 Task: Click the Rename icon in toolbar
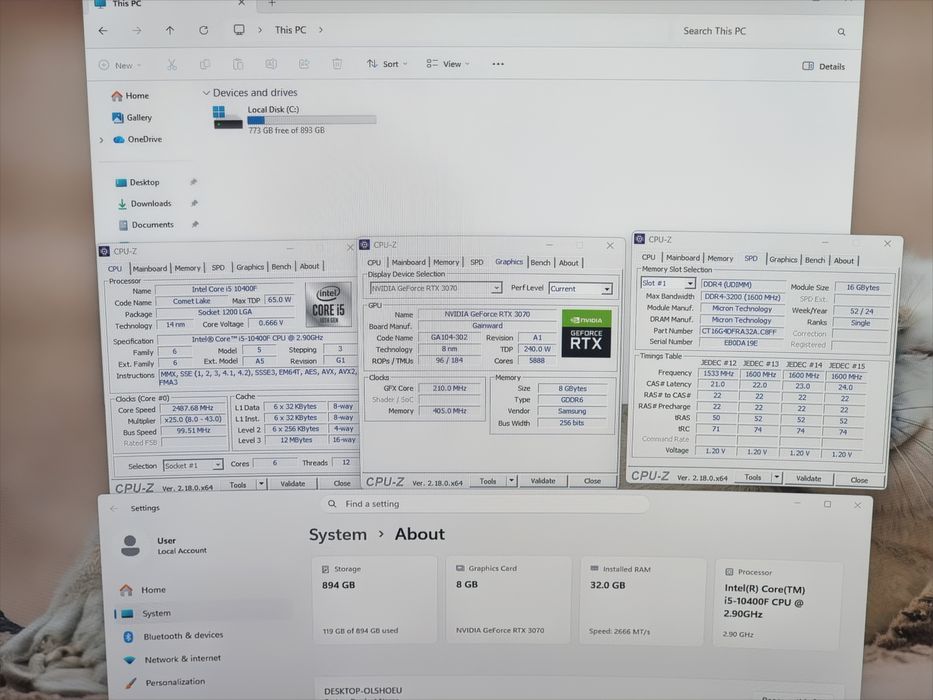pyautogui.click(x=271, y=64)
